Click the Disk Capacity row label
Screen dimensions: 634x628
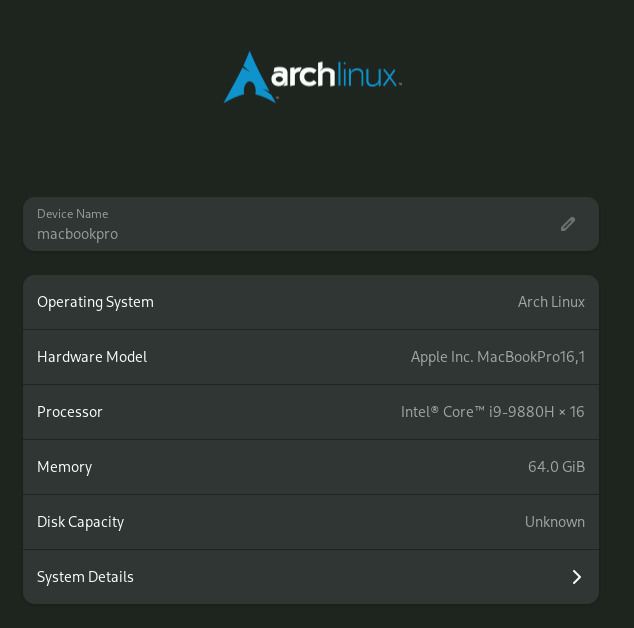[80, 522]
